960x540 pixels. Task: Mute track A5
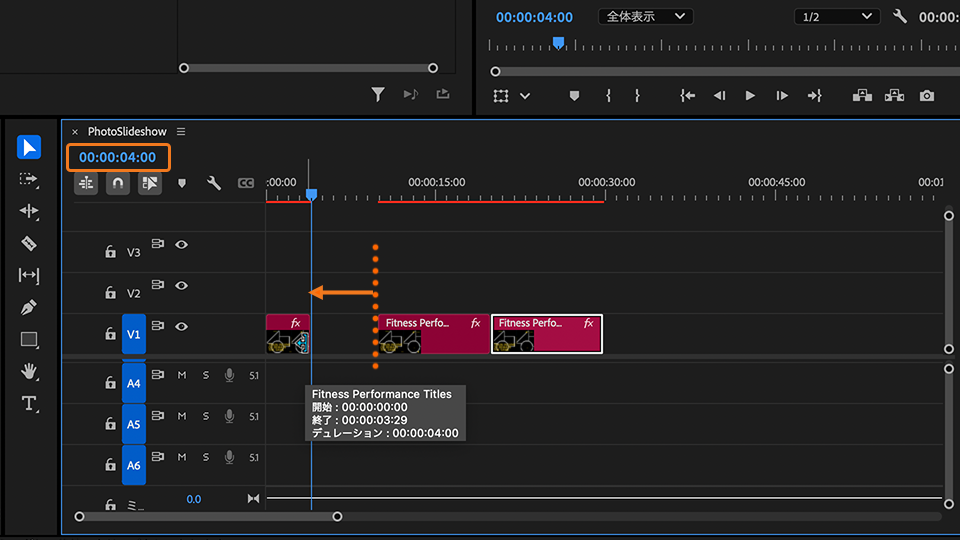point(182,416)
